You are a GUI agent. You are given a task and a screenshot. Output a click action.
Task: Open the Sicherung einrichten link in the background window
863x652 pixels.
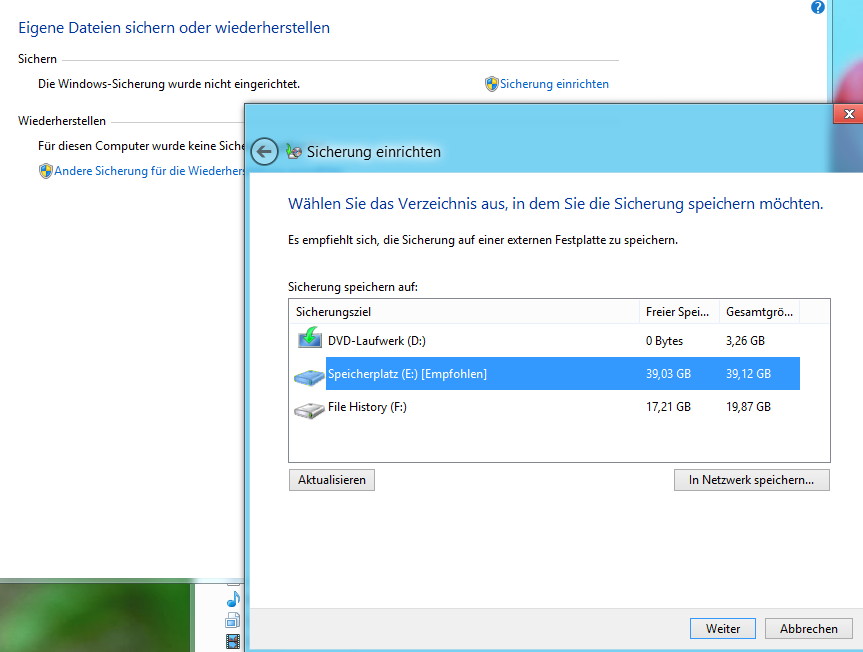(x=554, y=84)
